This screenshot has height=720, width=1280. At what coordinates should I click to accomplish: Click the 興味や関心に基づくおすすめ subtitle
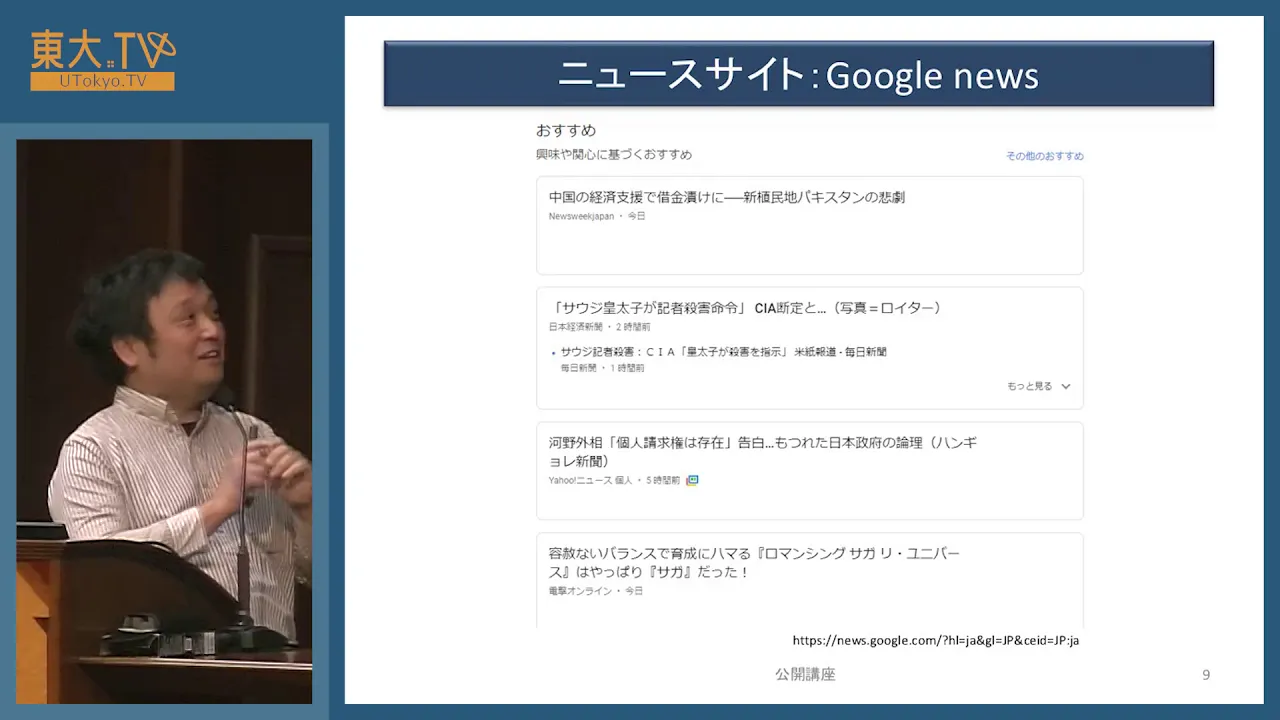click(614, 155)
